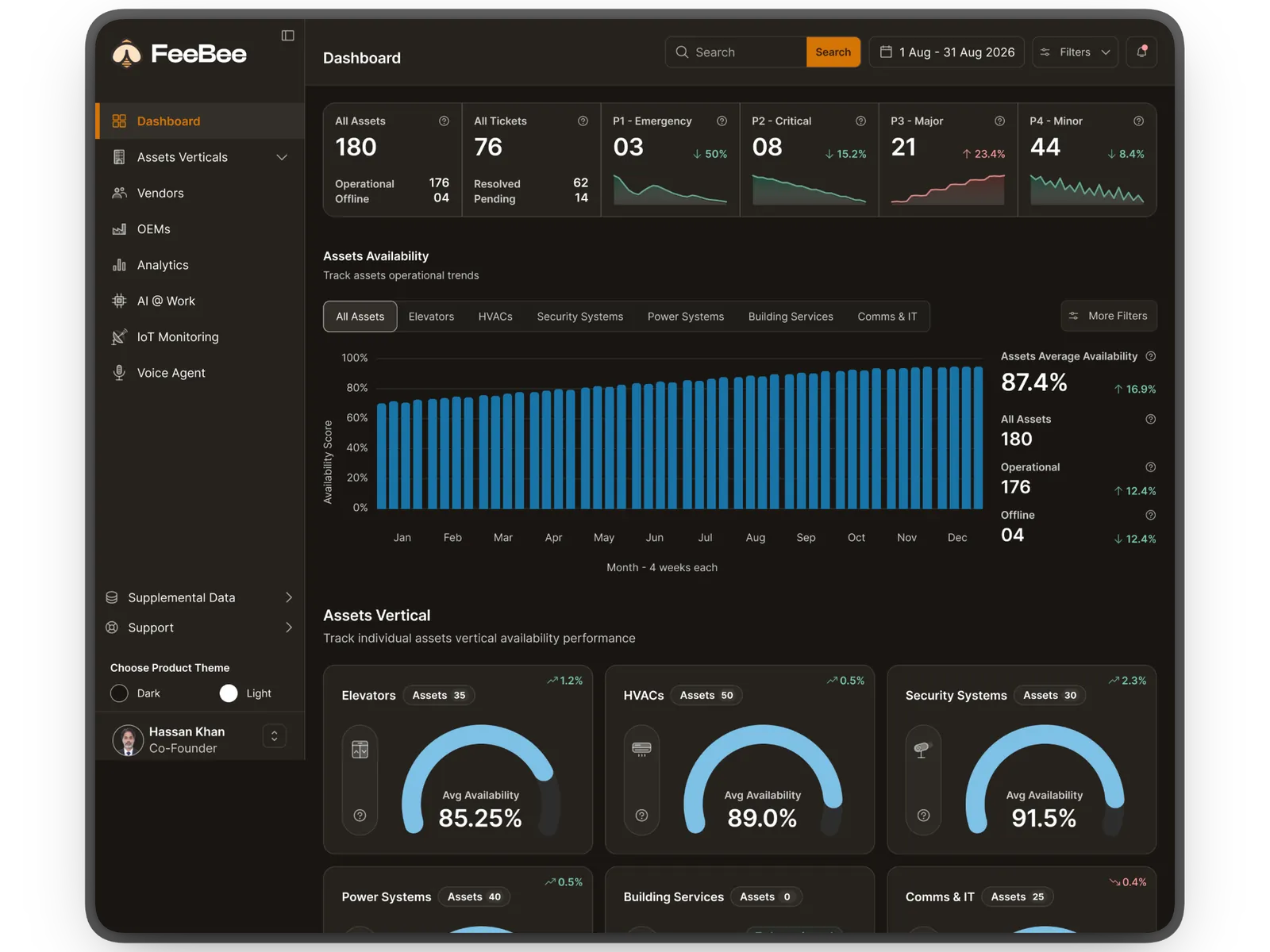This screenshot has width=1270, height=952.
Task: Click the Hassan Khan profile avatar
Action: pyautogui.click(x=128, y=740)
